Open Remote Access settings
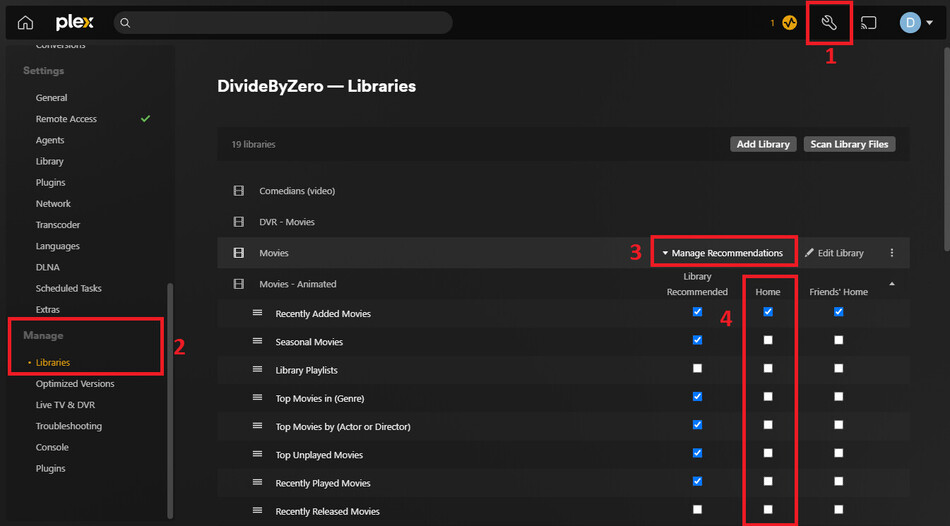The image size is (950, 526). click(x=66, y=119)
